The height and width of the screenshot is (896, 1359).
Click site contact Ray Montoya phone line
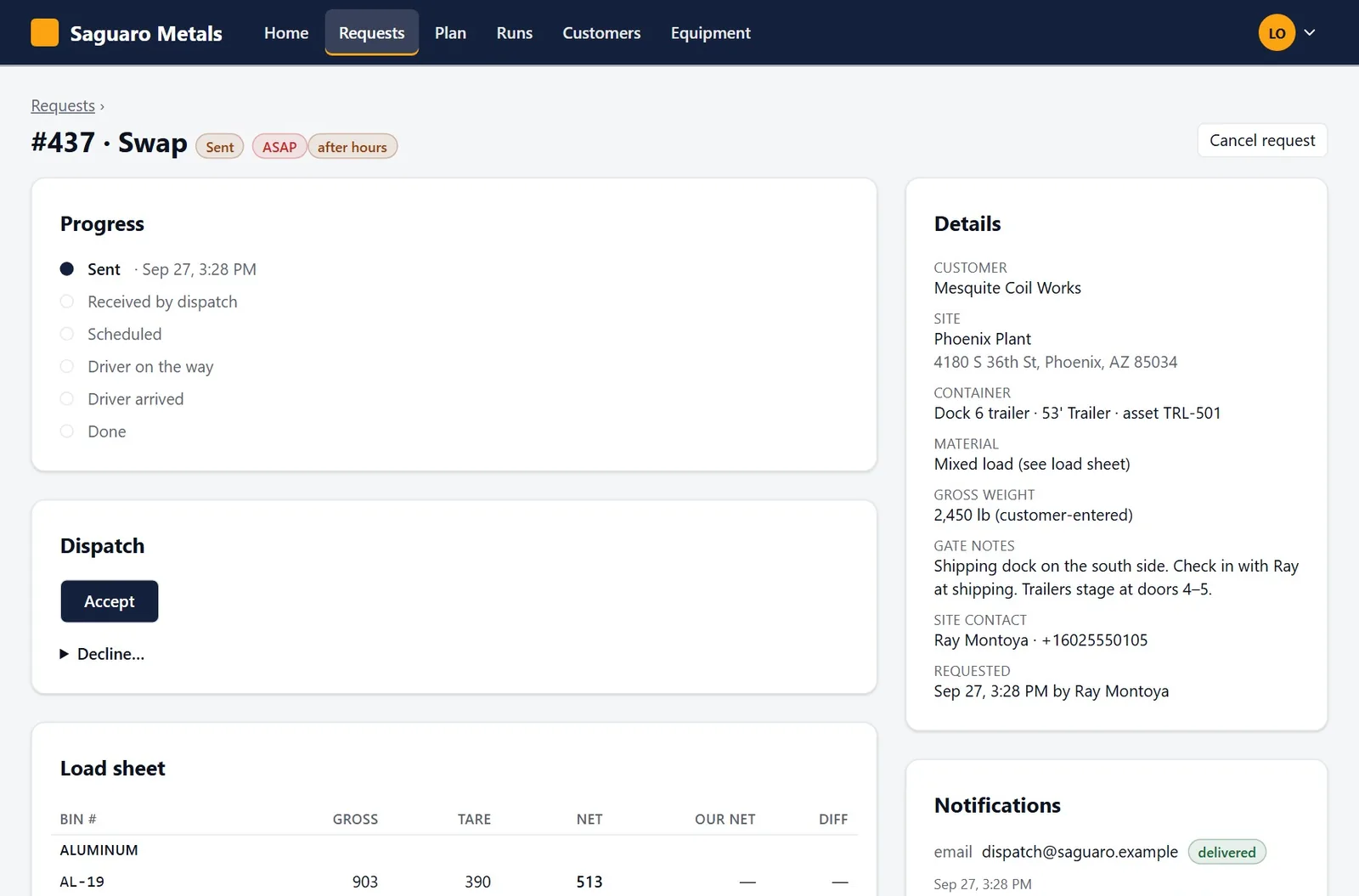(x=1040, y=640)
